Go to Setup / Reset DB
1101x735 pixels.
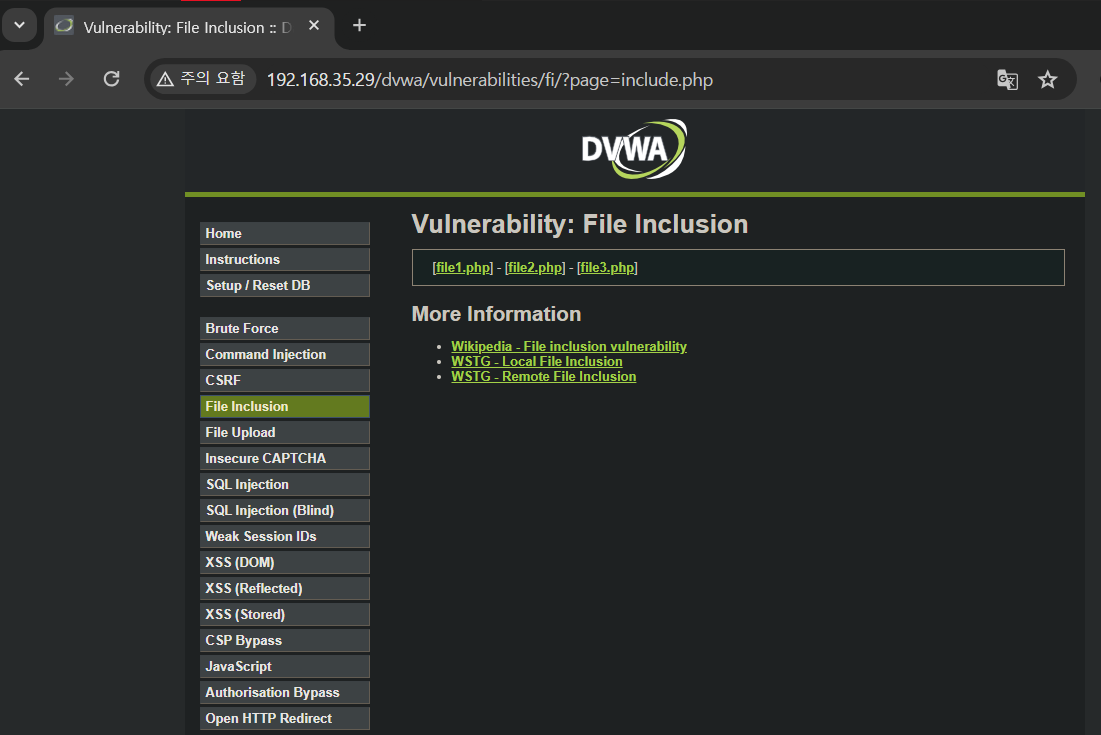point(284,285)
